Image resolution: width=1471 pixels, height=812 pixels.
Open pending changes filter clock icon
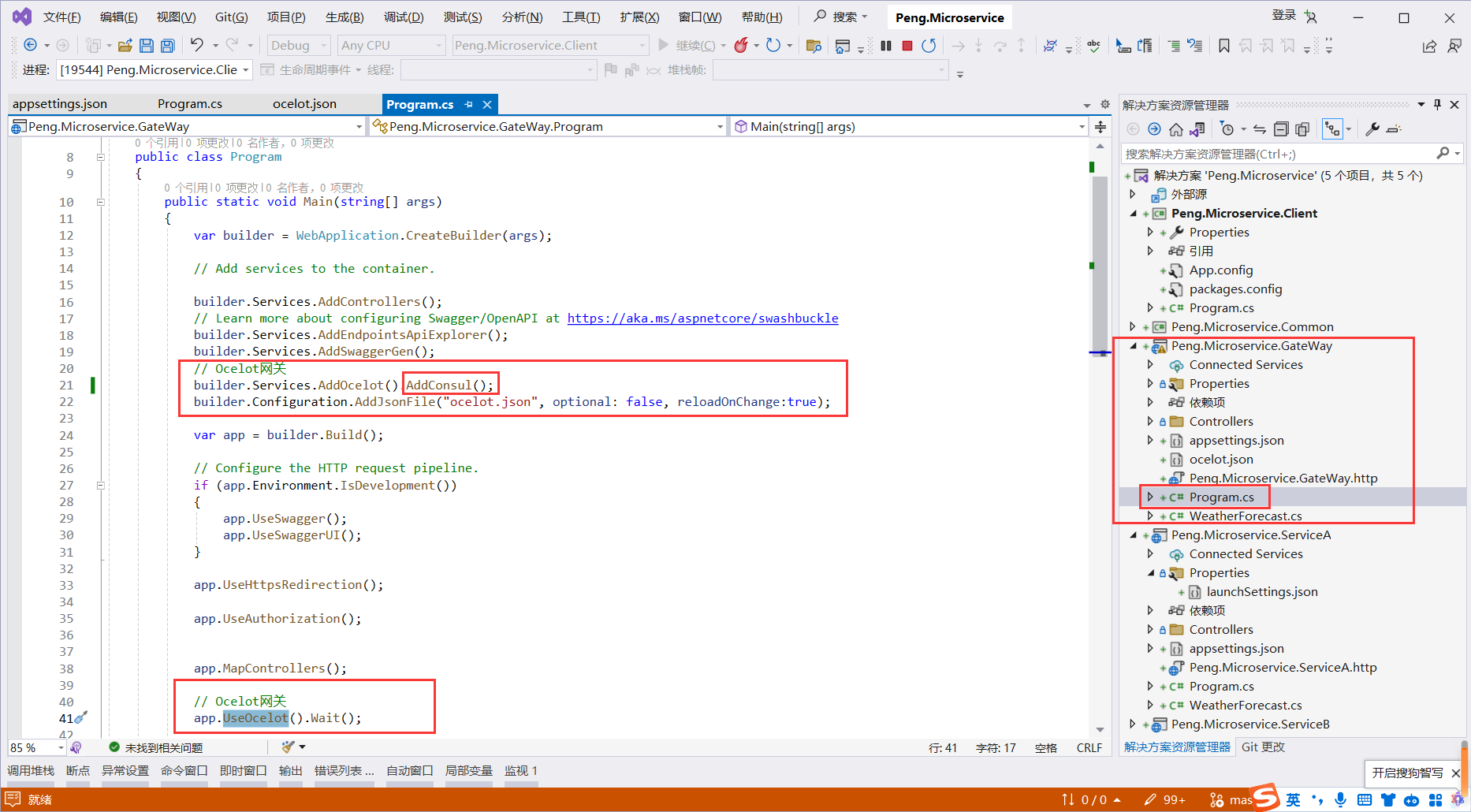click(1227, 129)
